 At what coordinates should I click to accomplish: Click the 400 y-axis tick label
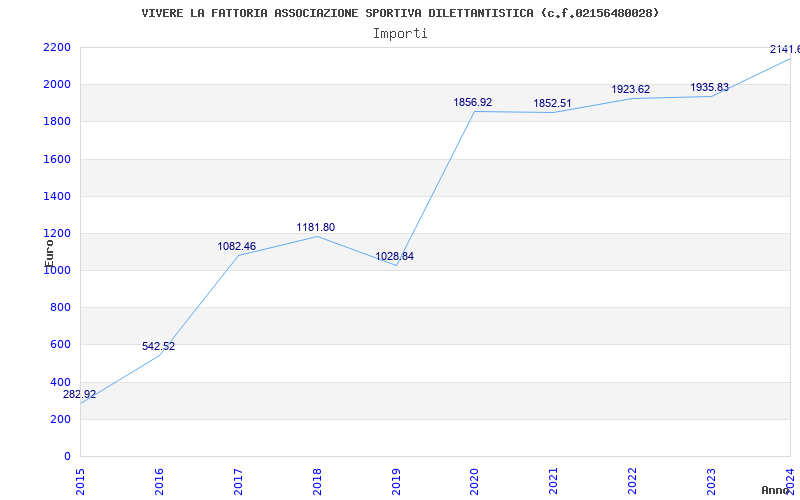(60, 382)
